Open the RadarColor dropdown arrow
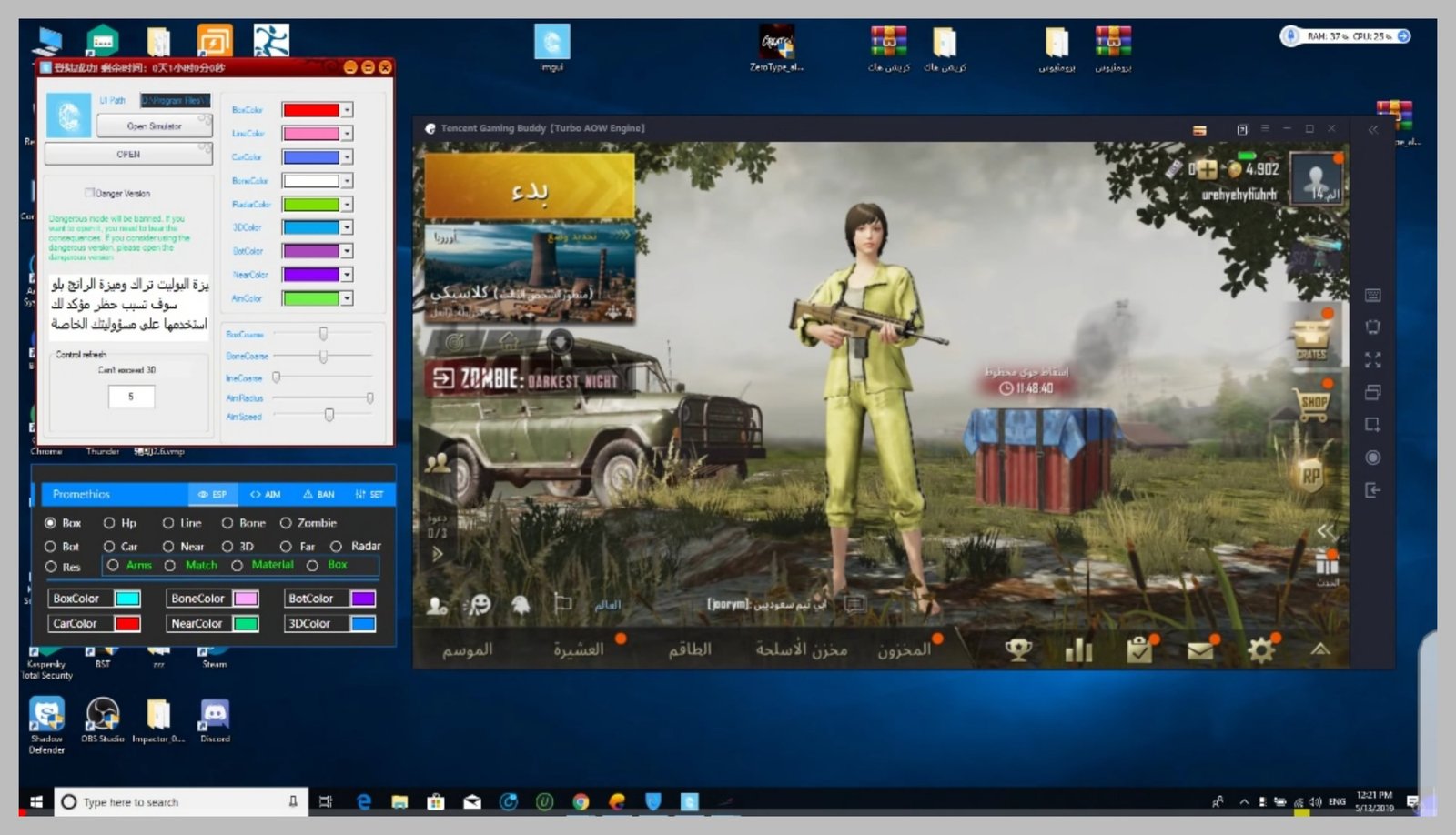Screen dimensions: 1456x835 coord(347,205)
